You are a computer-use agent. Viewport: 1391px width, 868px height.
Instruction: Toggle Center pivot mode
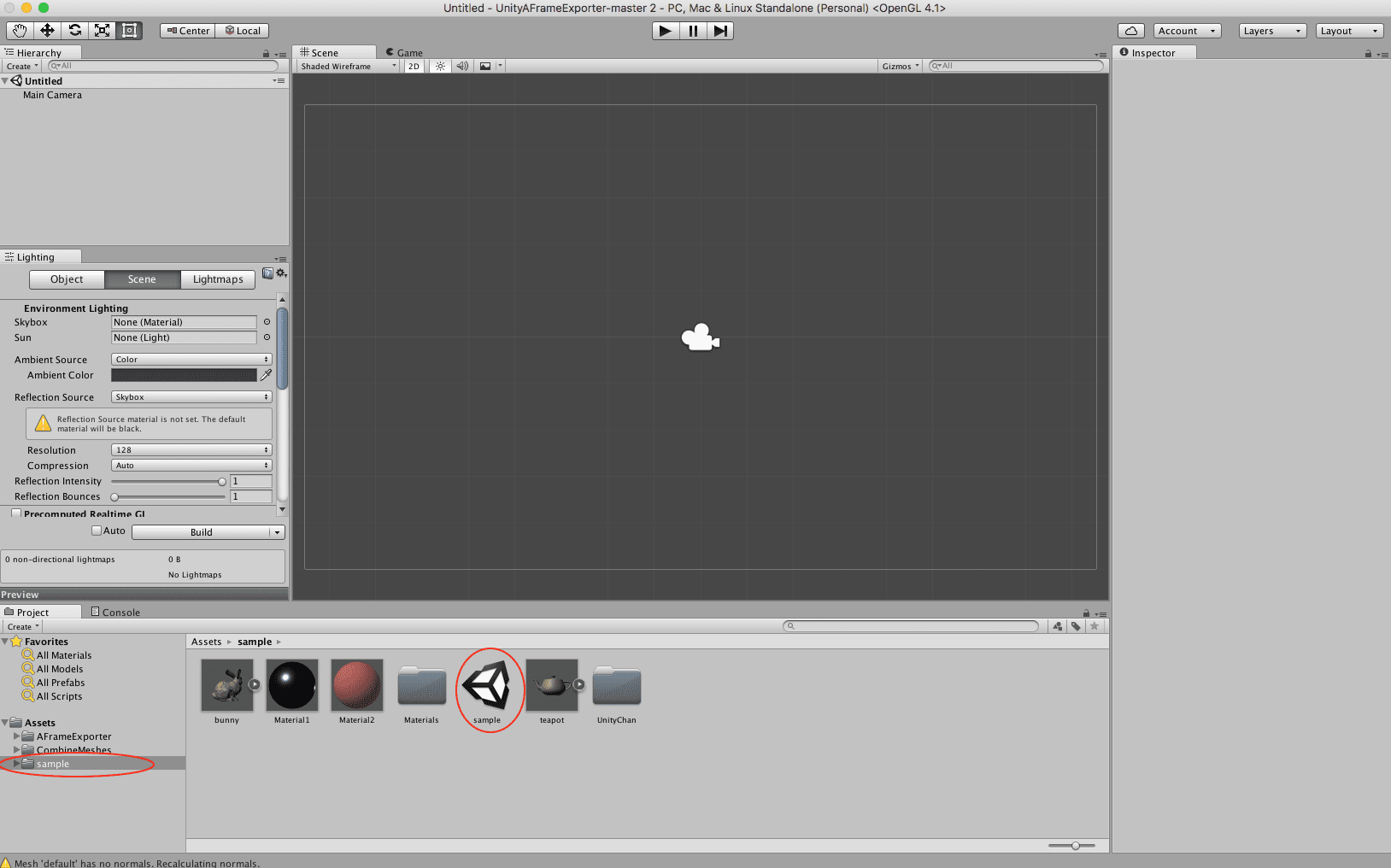point(187,31)
